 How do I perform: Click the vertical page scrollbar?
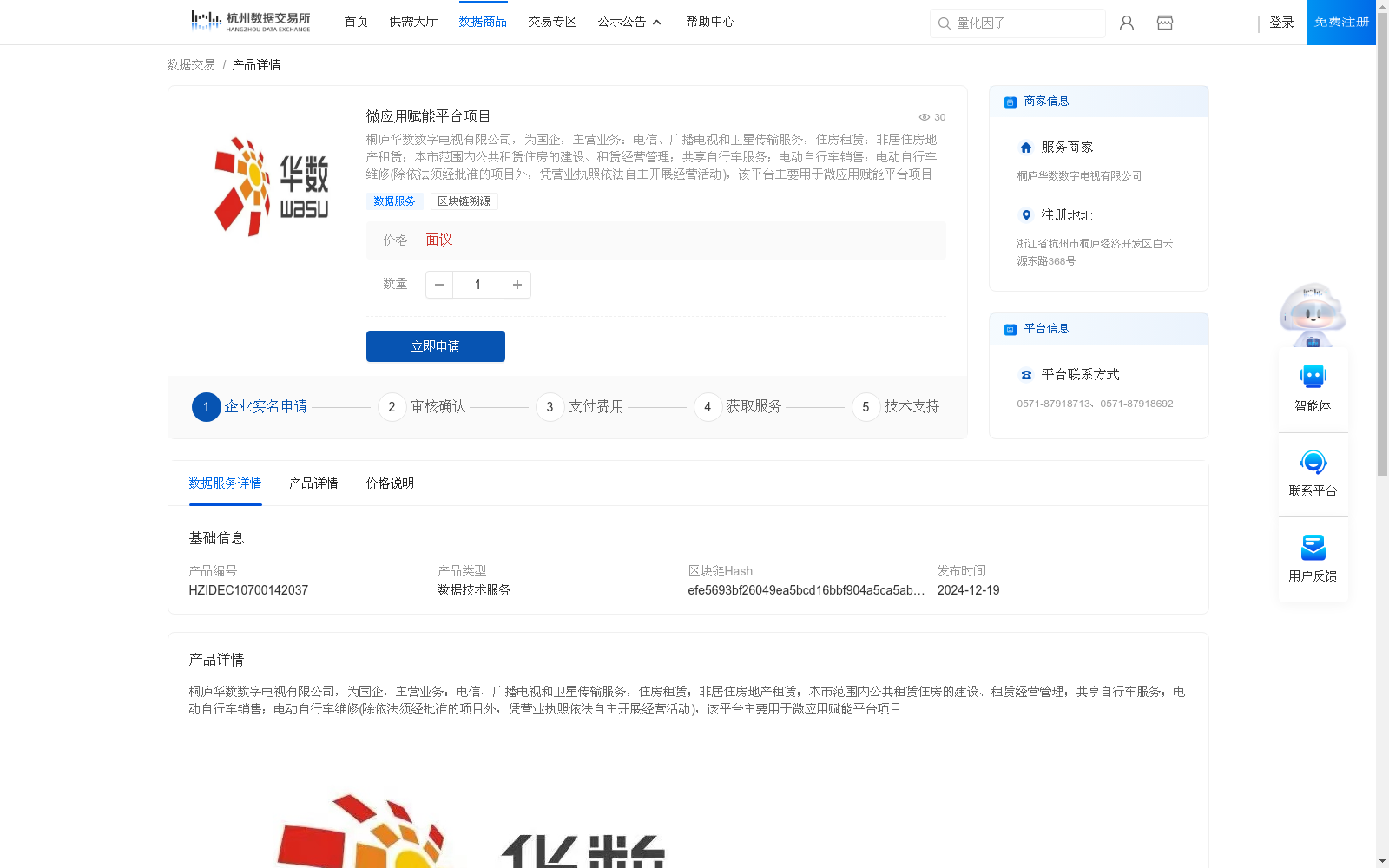[1382, 243]
